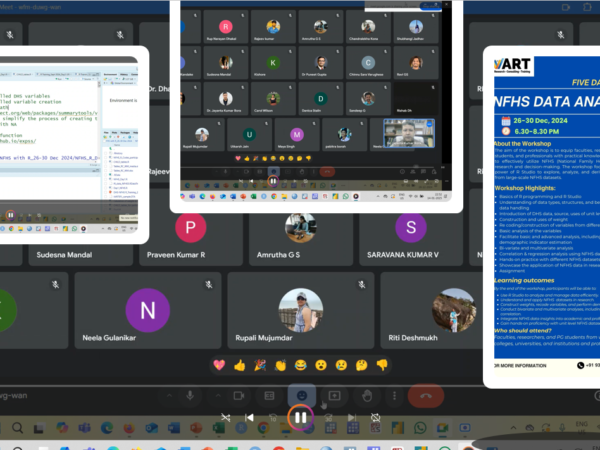Open Task View from taskbar

click(39, 428)
